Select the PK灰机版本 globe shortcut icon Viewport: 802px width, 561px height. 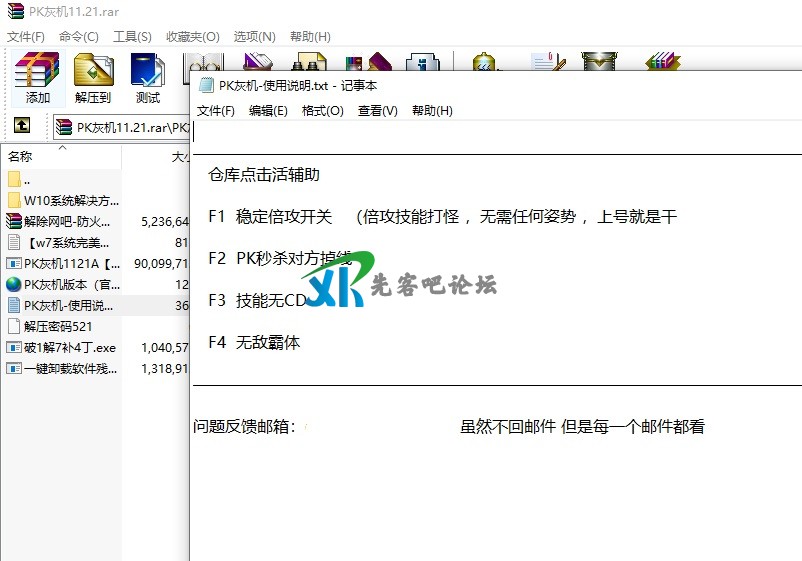(14, 284)
